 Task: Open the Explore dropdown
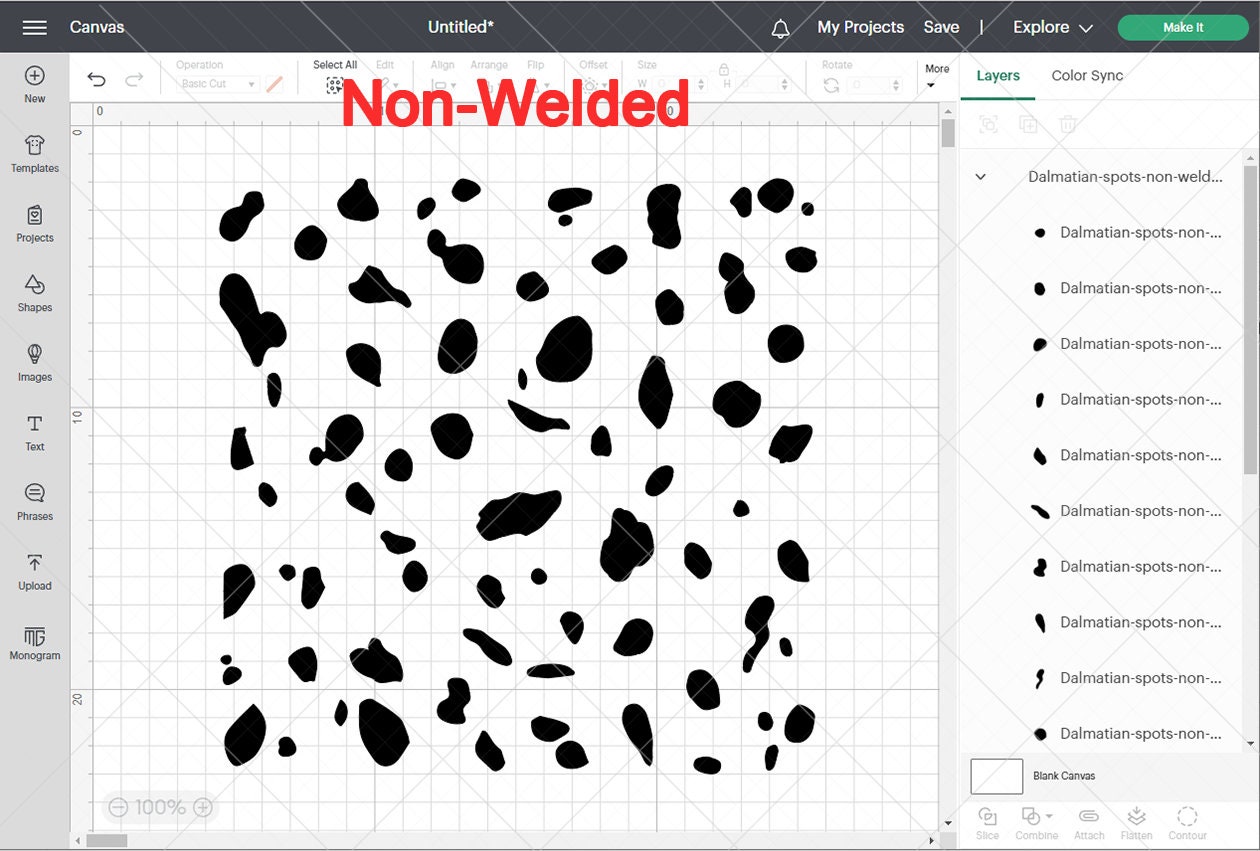(1052, 27)
